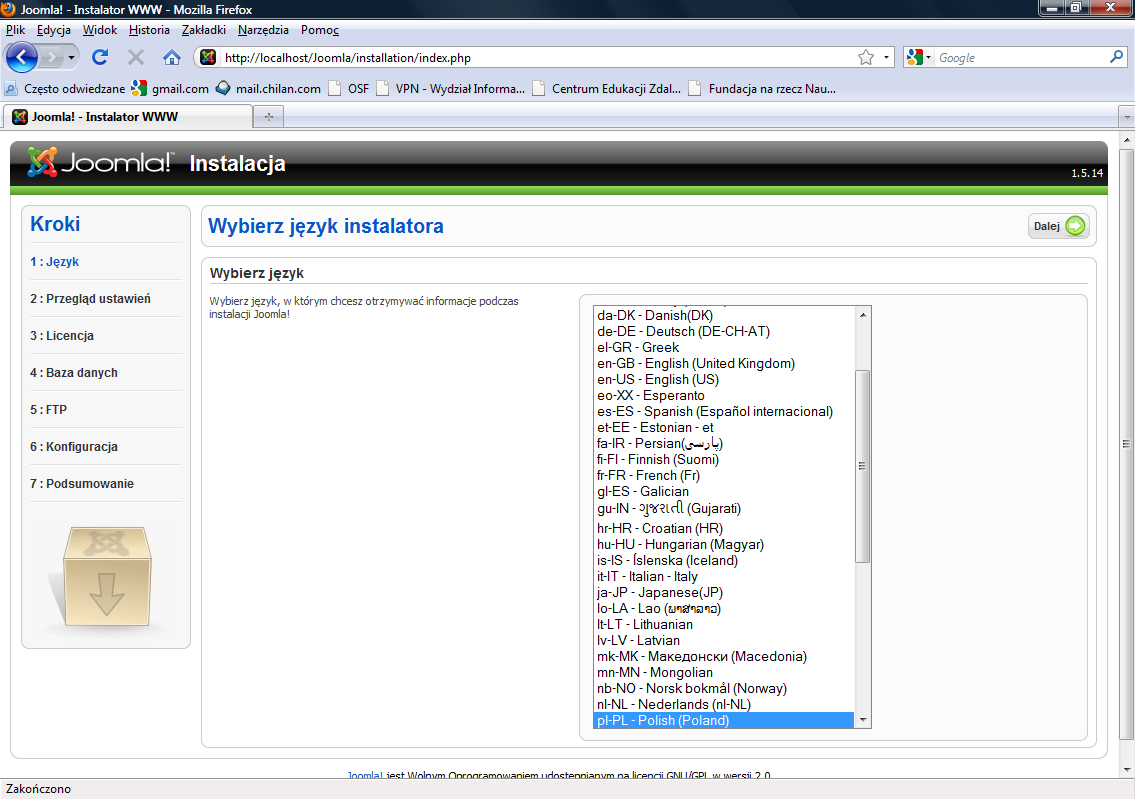Click the Joomla! logo in the header
Viewport: 1135px width, 800px height.
[x=100, y=162]
